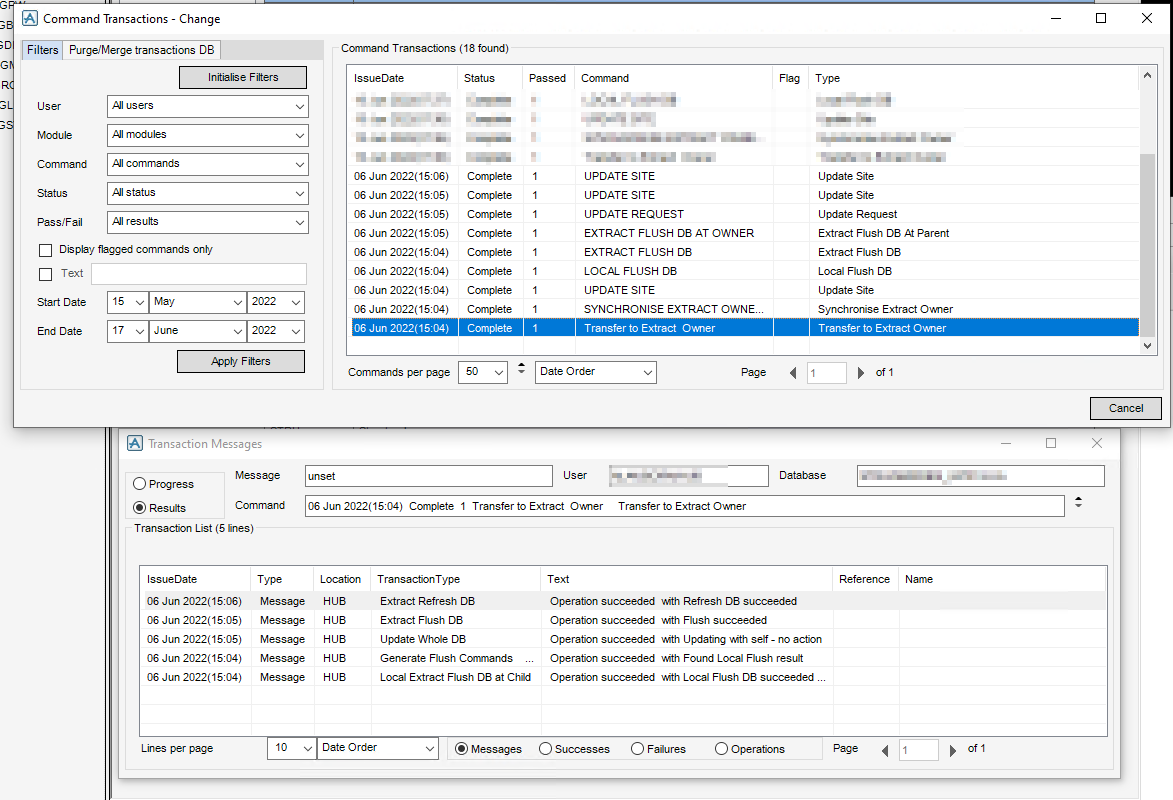Open Date Order dropdown in Command Transactions
Viewport: 1173px width, 800px height.
[595, 372]
